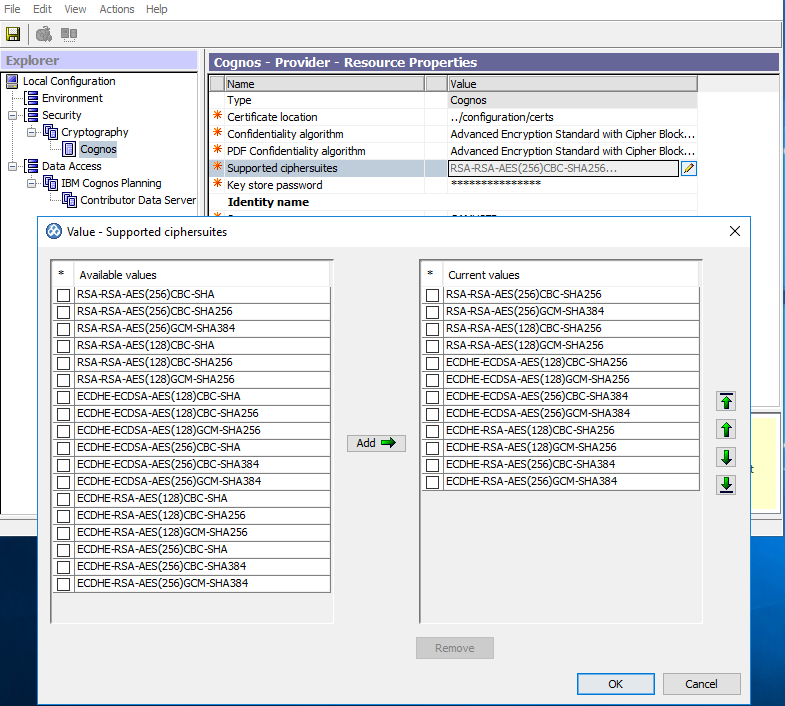
Task: Collapse the IBM Cognos Planning node
Action: tap(32, 184)
